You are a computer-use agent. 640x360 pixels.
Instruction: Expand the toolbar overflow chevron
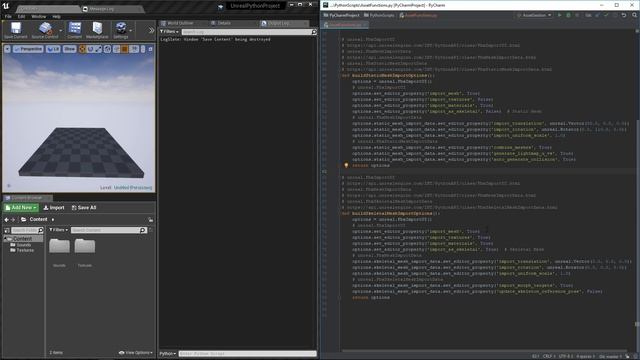pyautogui.click(x=151, y=30)
